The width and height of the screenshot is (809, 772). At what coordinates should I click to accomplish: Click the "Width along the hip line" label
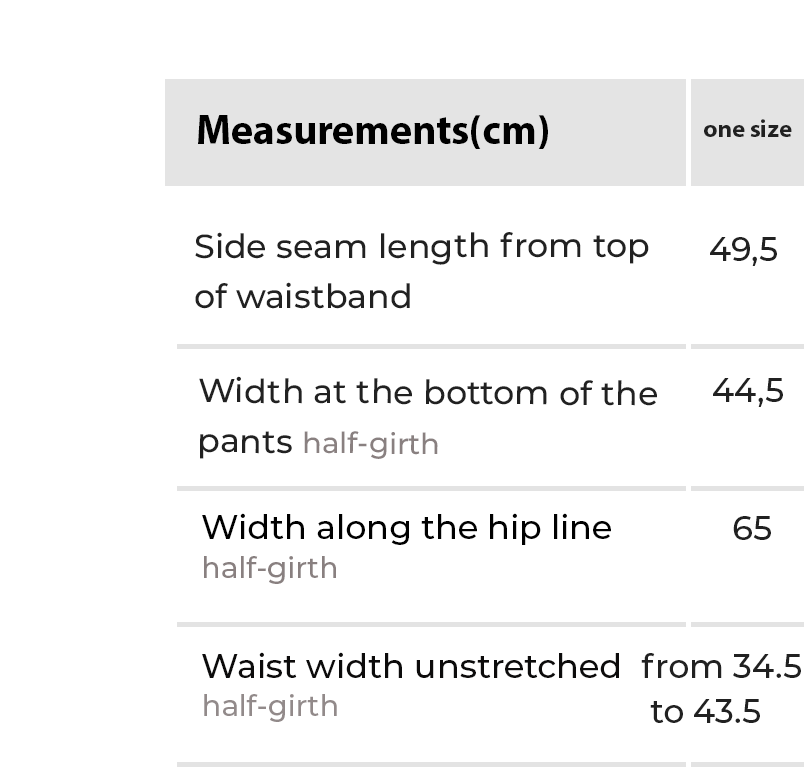point(406,528)
